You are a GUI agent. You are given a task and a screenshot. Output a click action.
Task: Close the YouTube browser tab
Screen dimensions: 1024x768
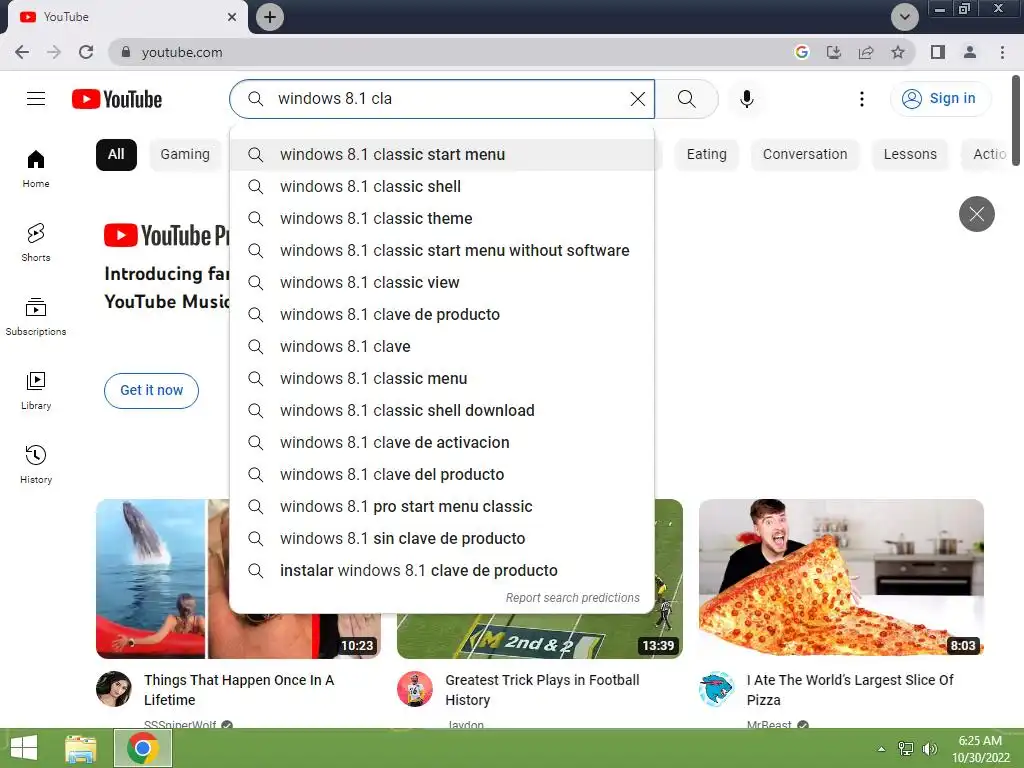(x=232, y=17)
